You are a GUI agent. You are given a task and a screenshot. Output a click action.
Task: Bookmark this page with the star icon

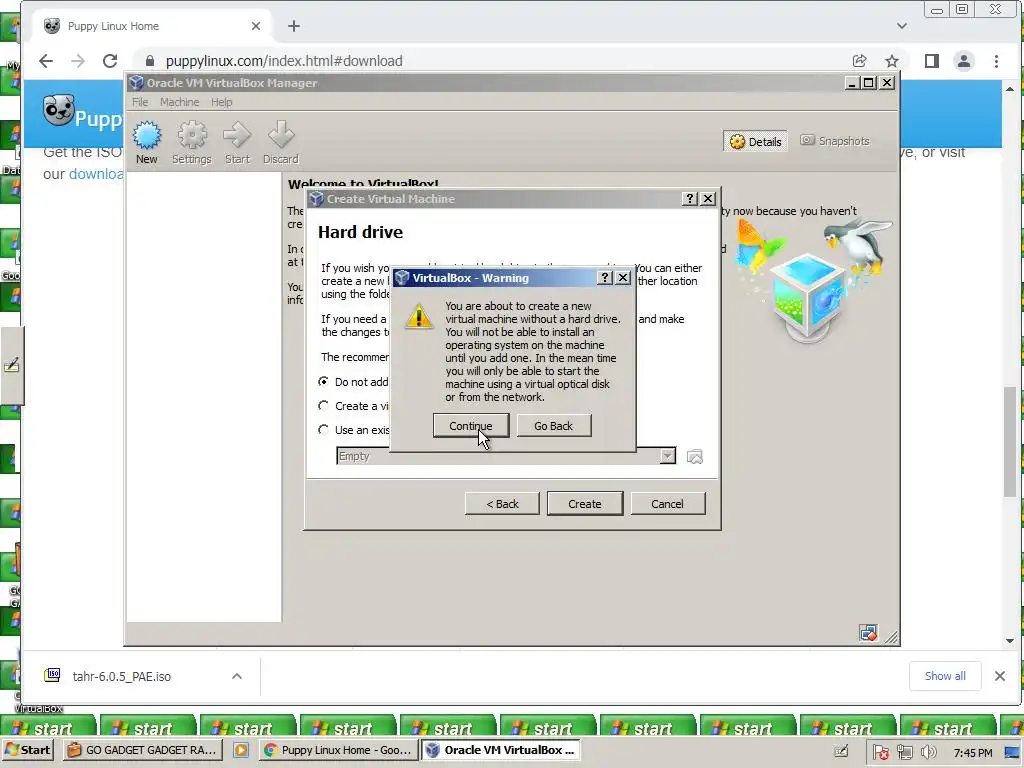coord(891,61)
